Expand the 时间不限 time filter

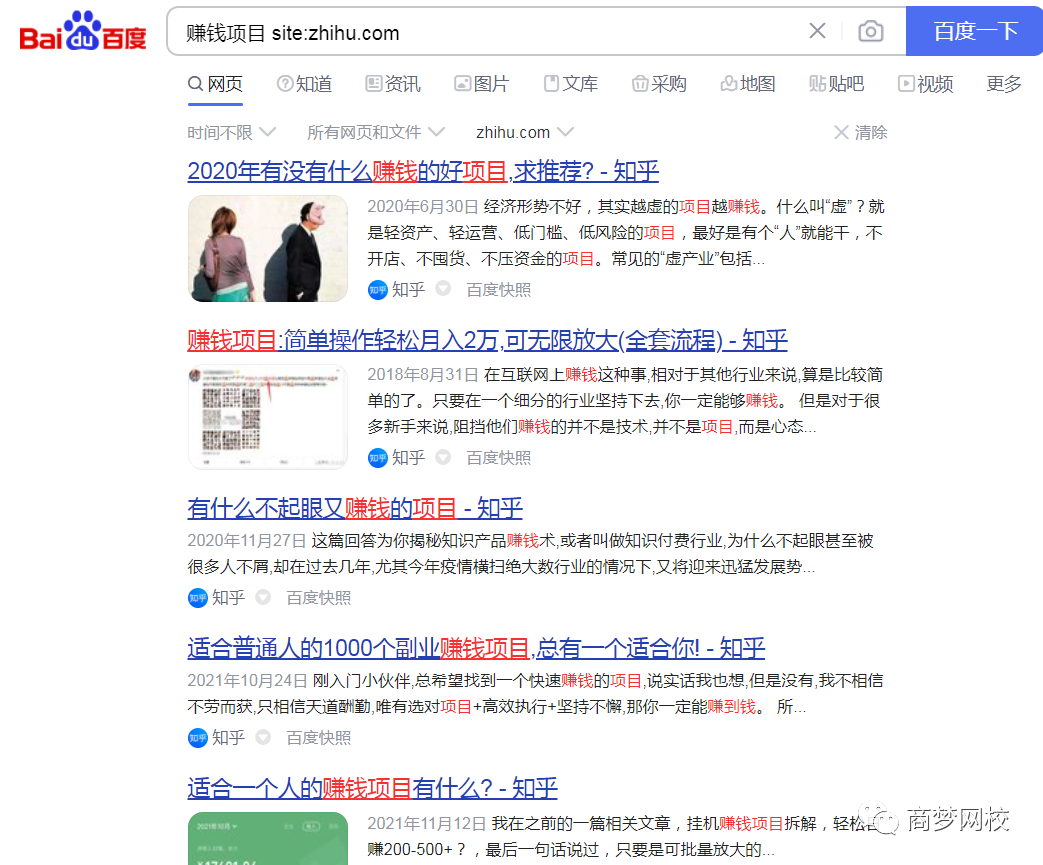(x=228, y=132)
